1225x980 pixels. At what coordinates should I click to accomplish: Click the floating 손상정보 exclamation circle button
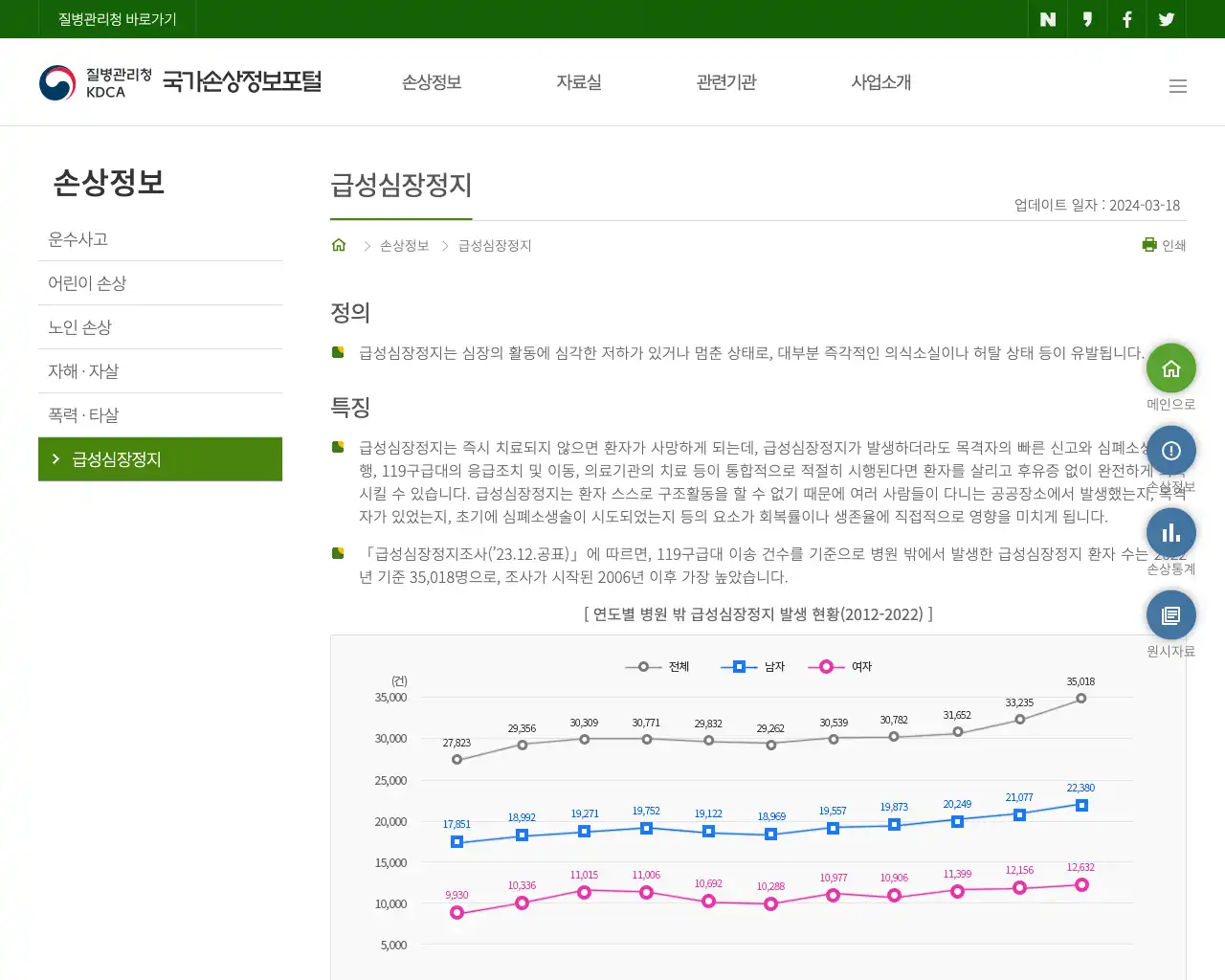[x=1171, y=451]
